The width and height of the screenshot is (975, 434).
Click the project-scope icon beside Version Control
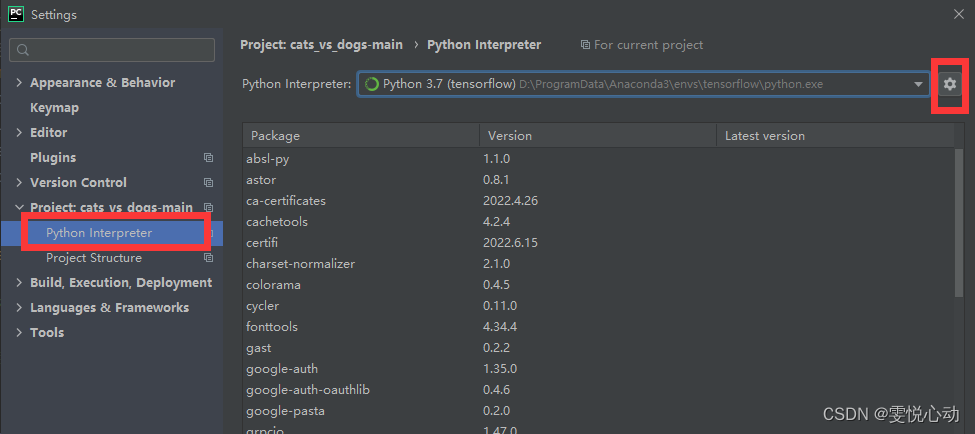[208, 183]
